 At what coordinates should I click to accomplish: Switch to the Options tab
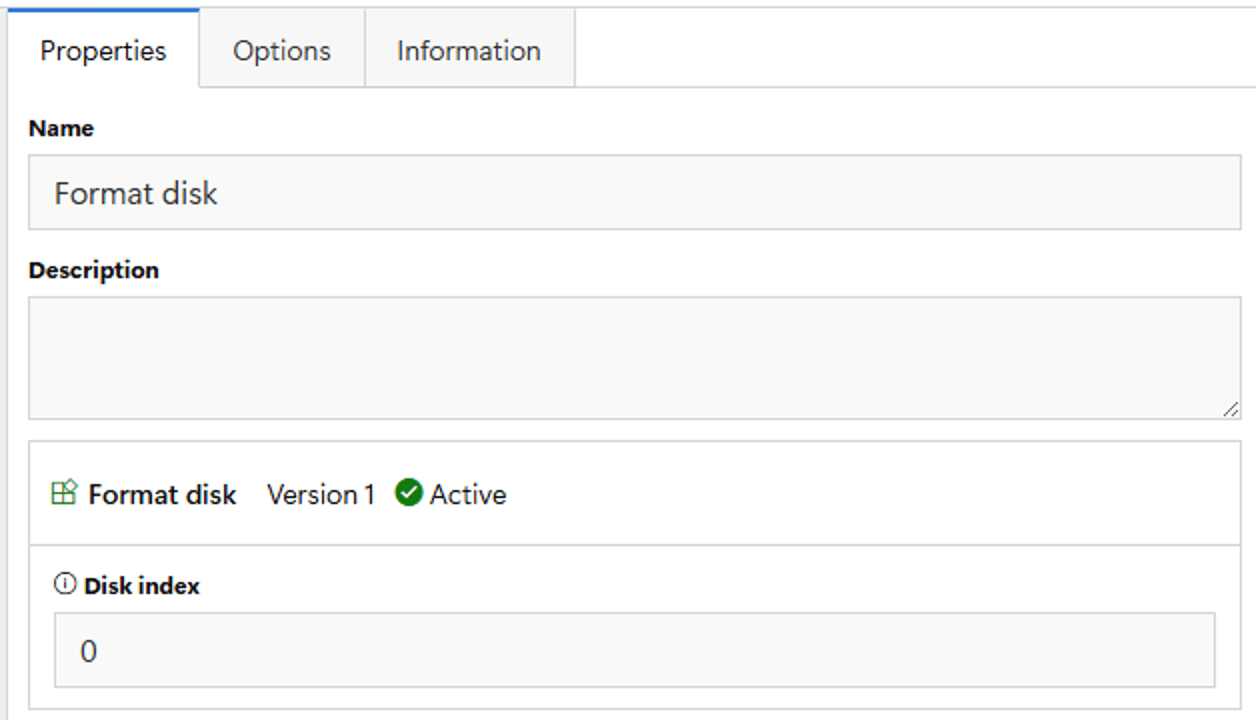pyautogui.click(x=282, y=50)
